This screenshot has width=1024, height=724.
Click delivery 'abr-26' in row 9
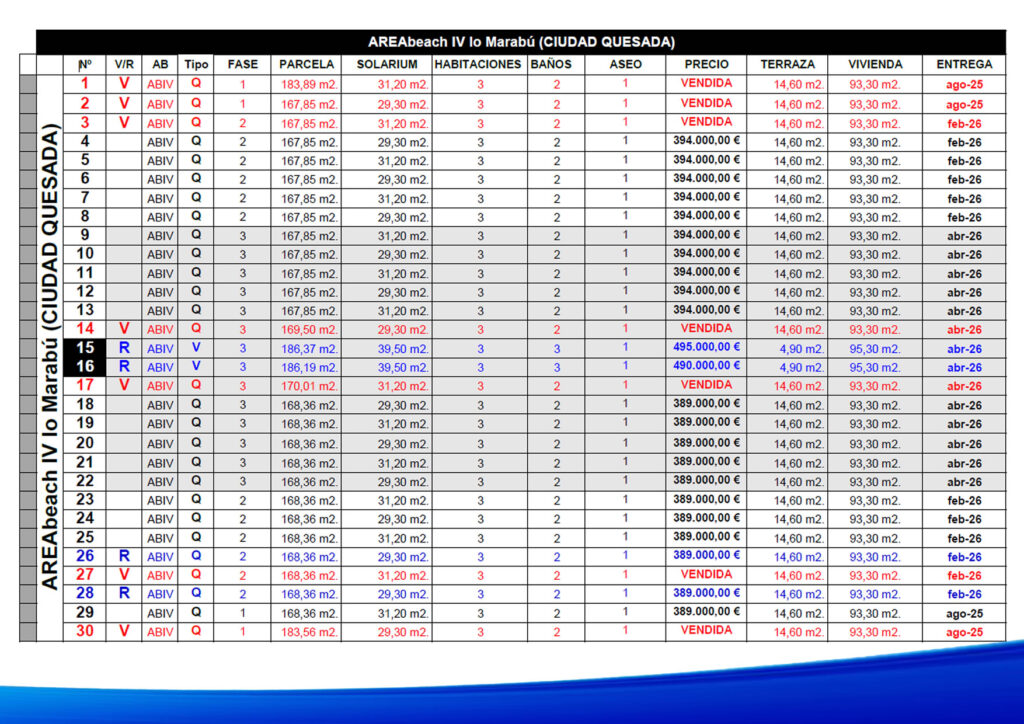(x=965, y=236)
